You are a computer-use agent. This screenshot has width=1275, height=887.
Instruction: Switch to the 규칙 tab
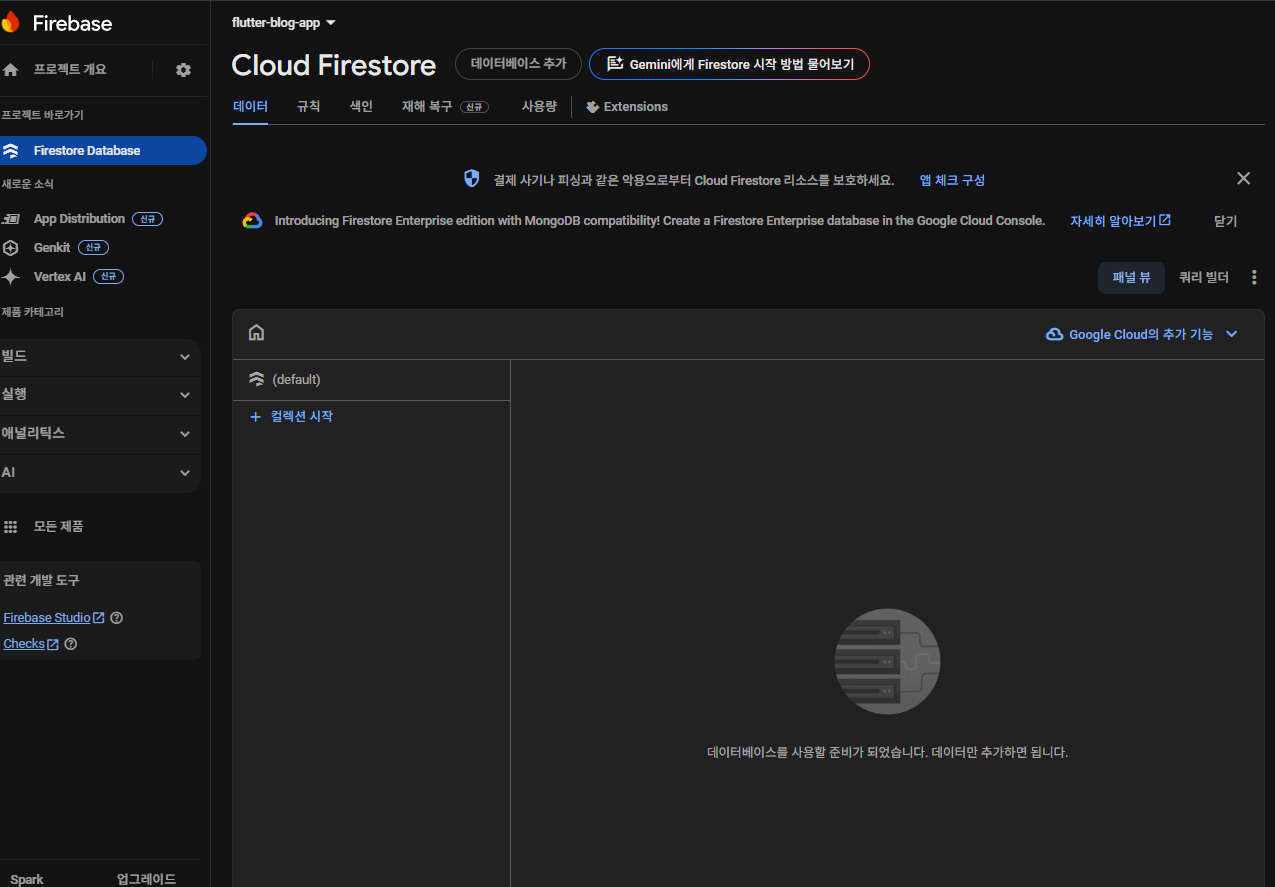308,107
